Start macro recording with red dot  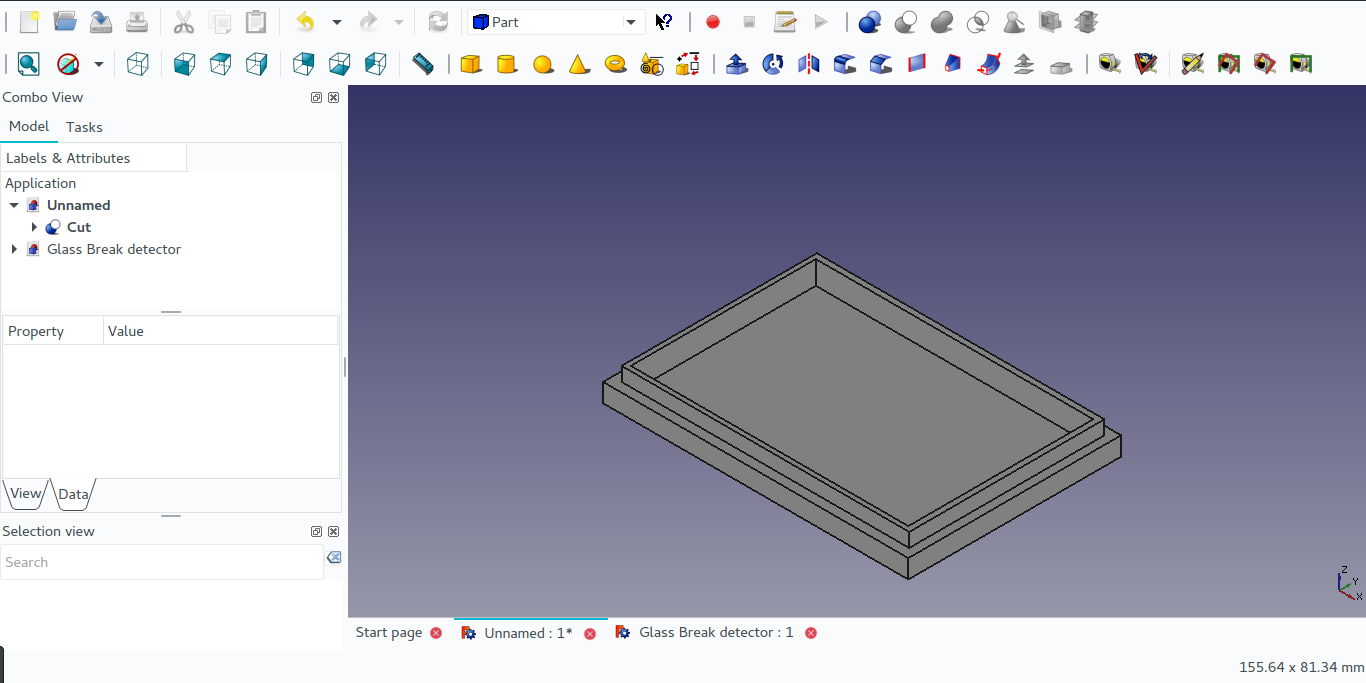pos(713,22)
